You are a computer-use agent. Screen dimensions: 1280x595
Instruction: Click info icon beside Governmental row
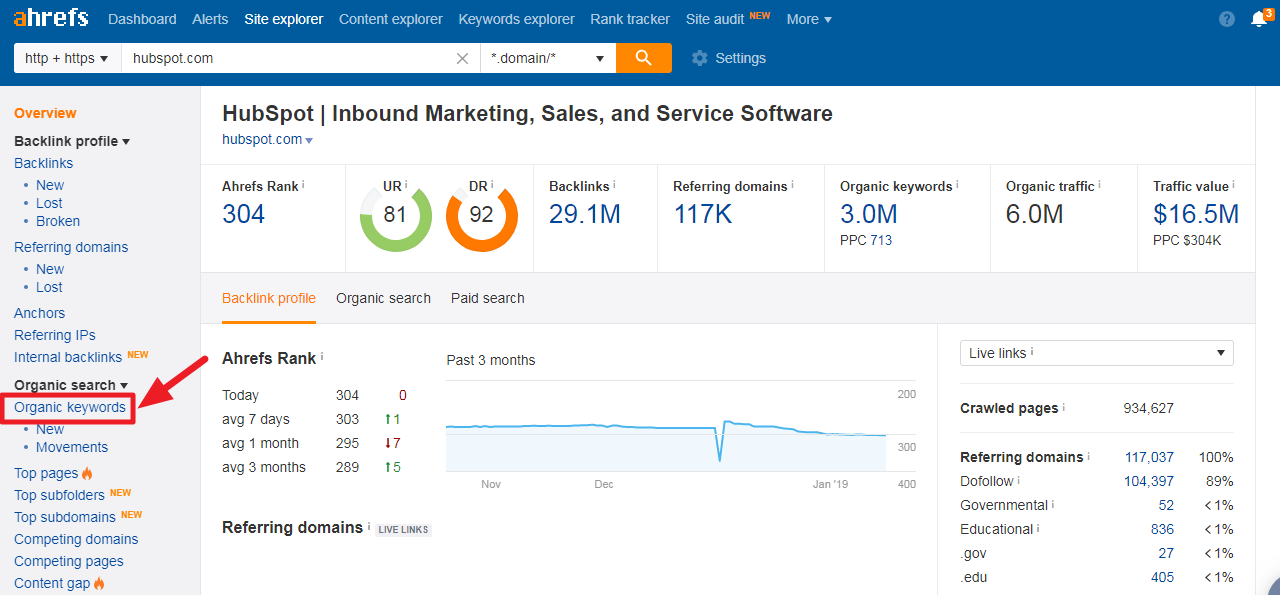pyautogui.click(x=1053, y=504)
